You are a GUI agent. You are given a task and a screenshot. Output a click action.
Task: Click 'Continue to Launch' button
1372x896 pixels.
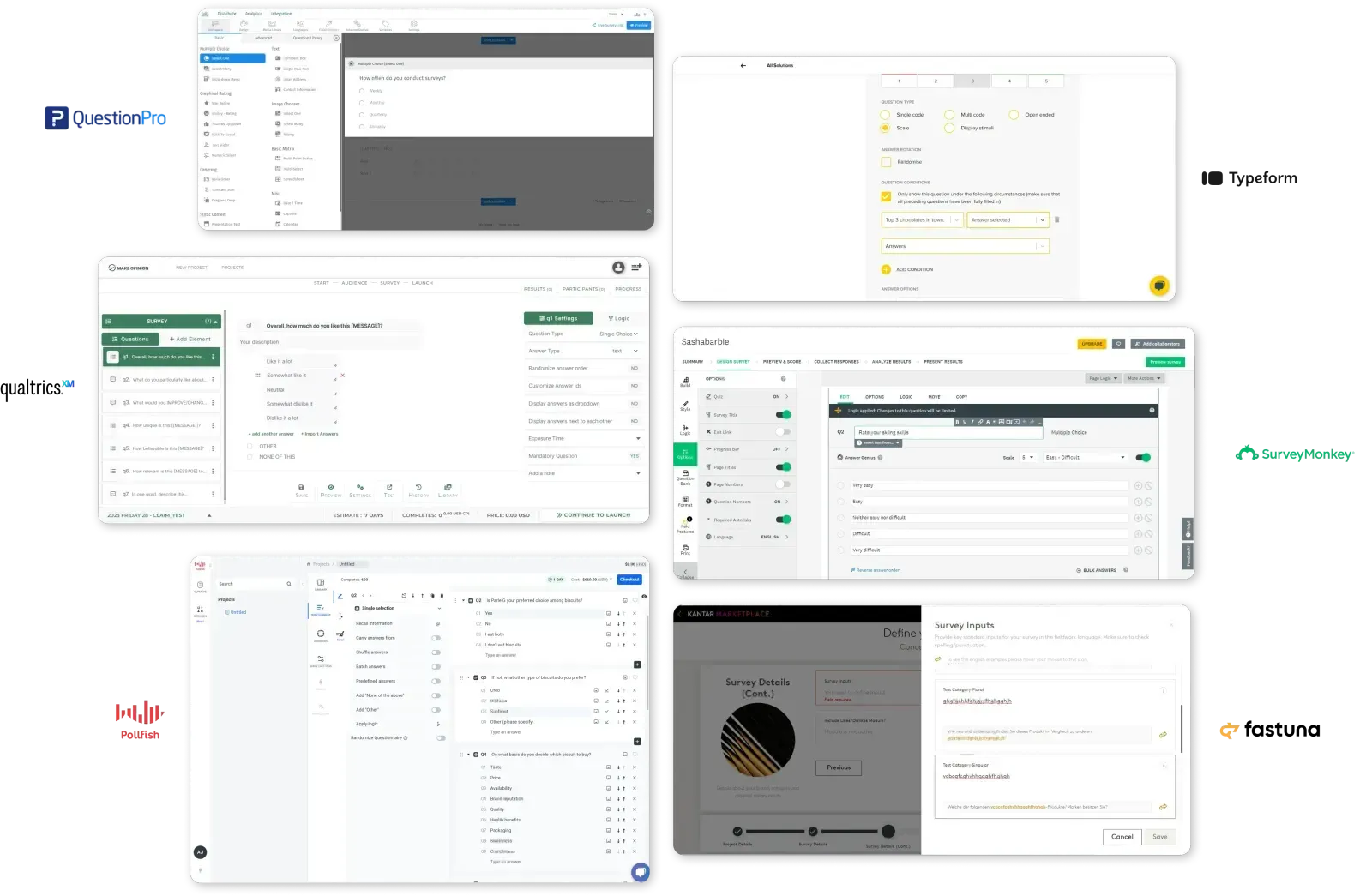[x=593, y=515]
